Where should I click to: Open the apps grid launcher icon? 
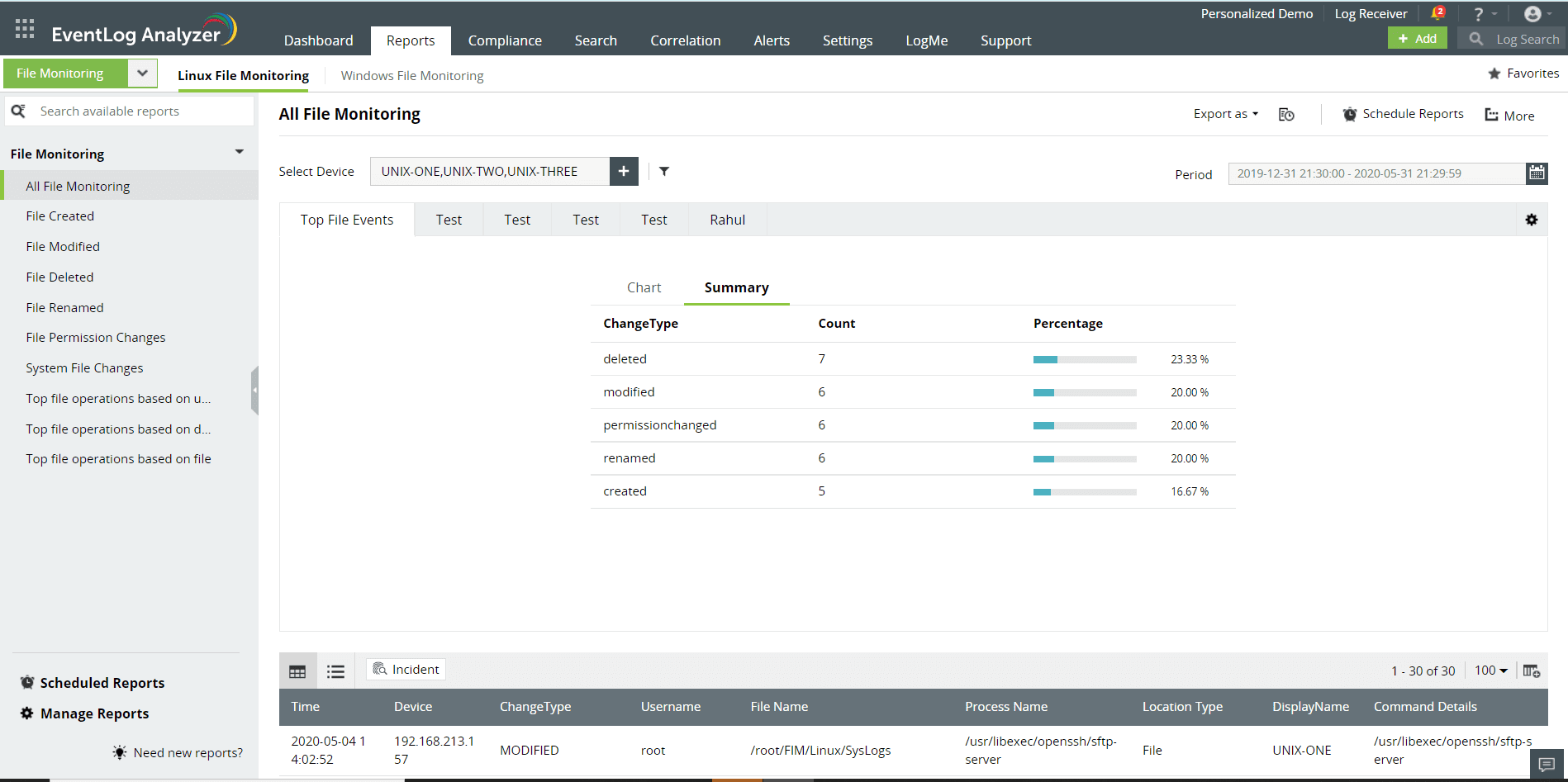click(25, 29)
